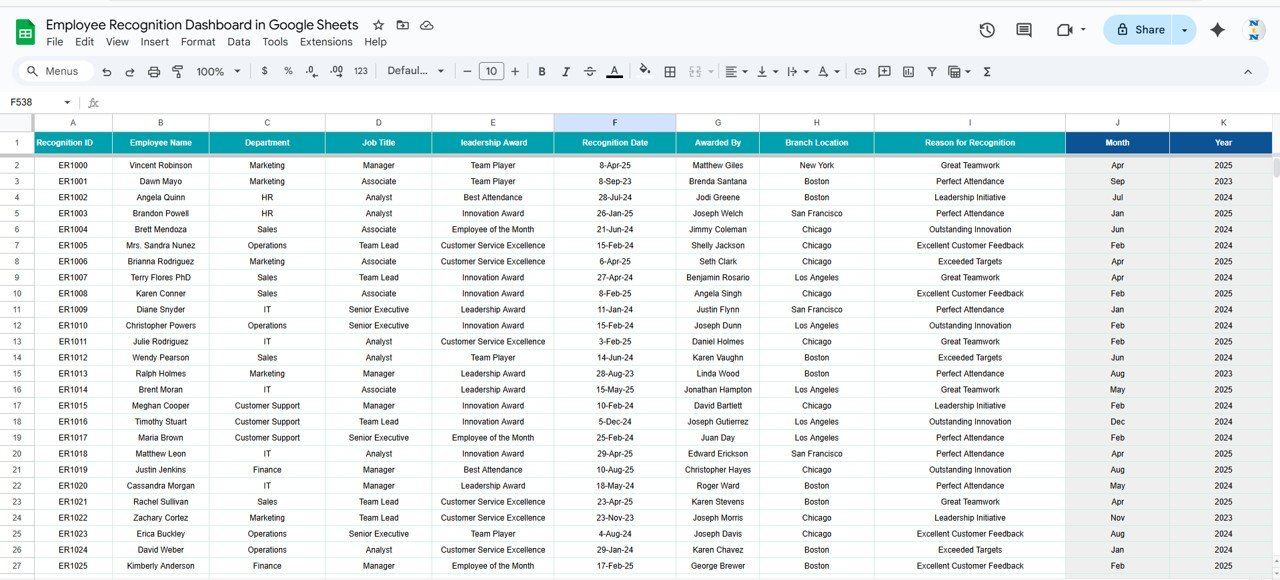Select the Paint format tool
Viewport: 1280px width, 580px height.
tap(178, 72)
